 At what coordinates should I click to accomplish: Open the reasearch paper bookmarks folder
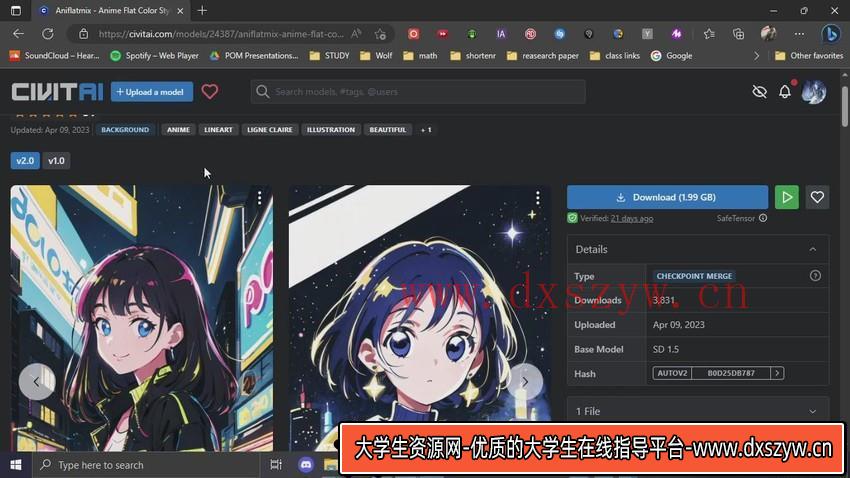tap(543, 56)
